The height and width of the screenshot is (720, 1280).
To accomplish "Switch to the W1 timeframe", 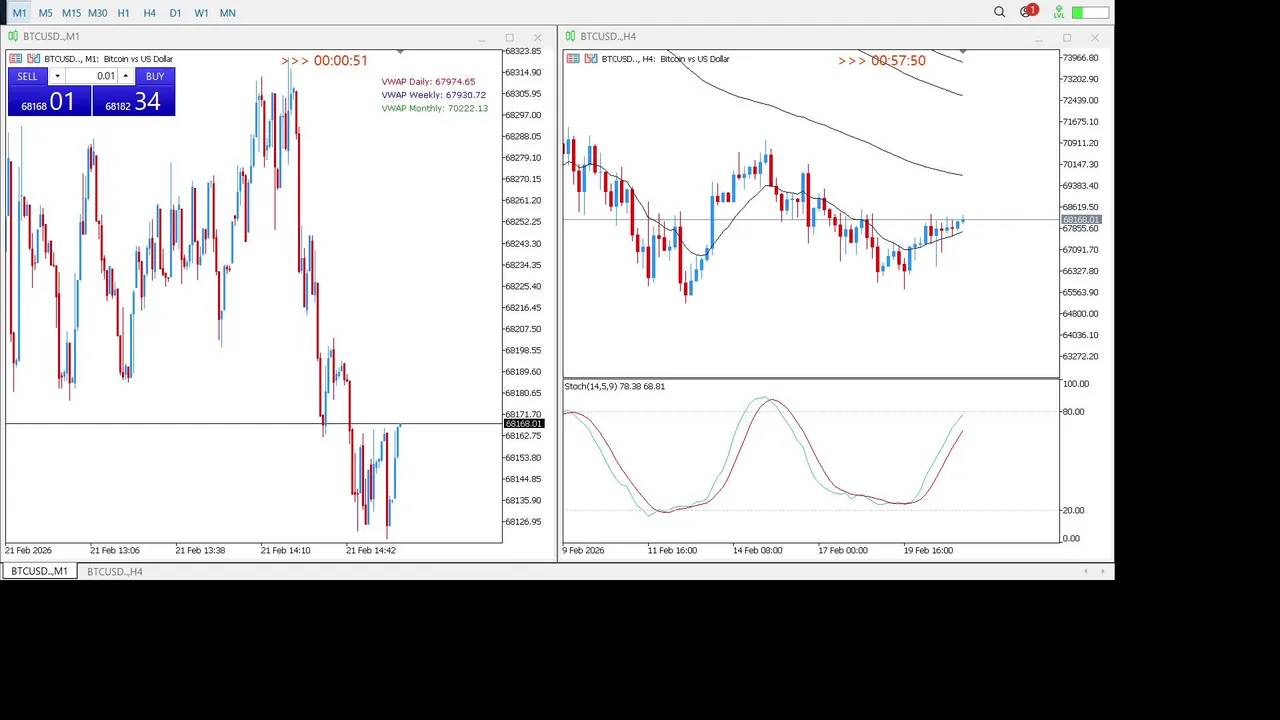I will [201, 13].
